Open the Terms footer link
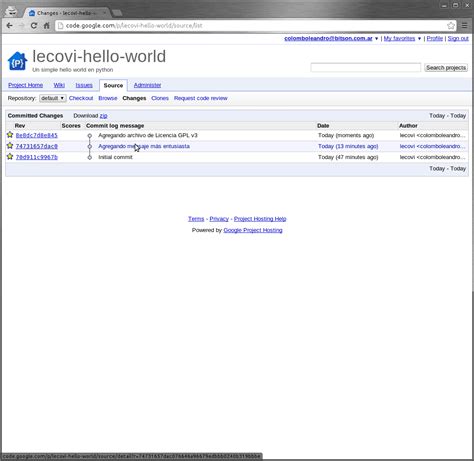474x461 pixels. point(196,219)
